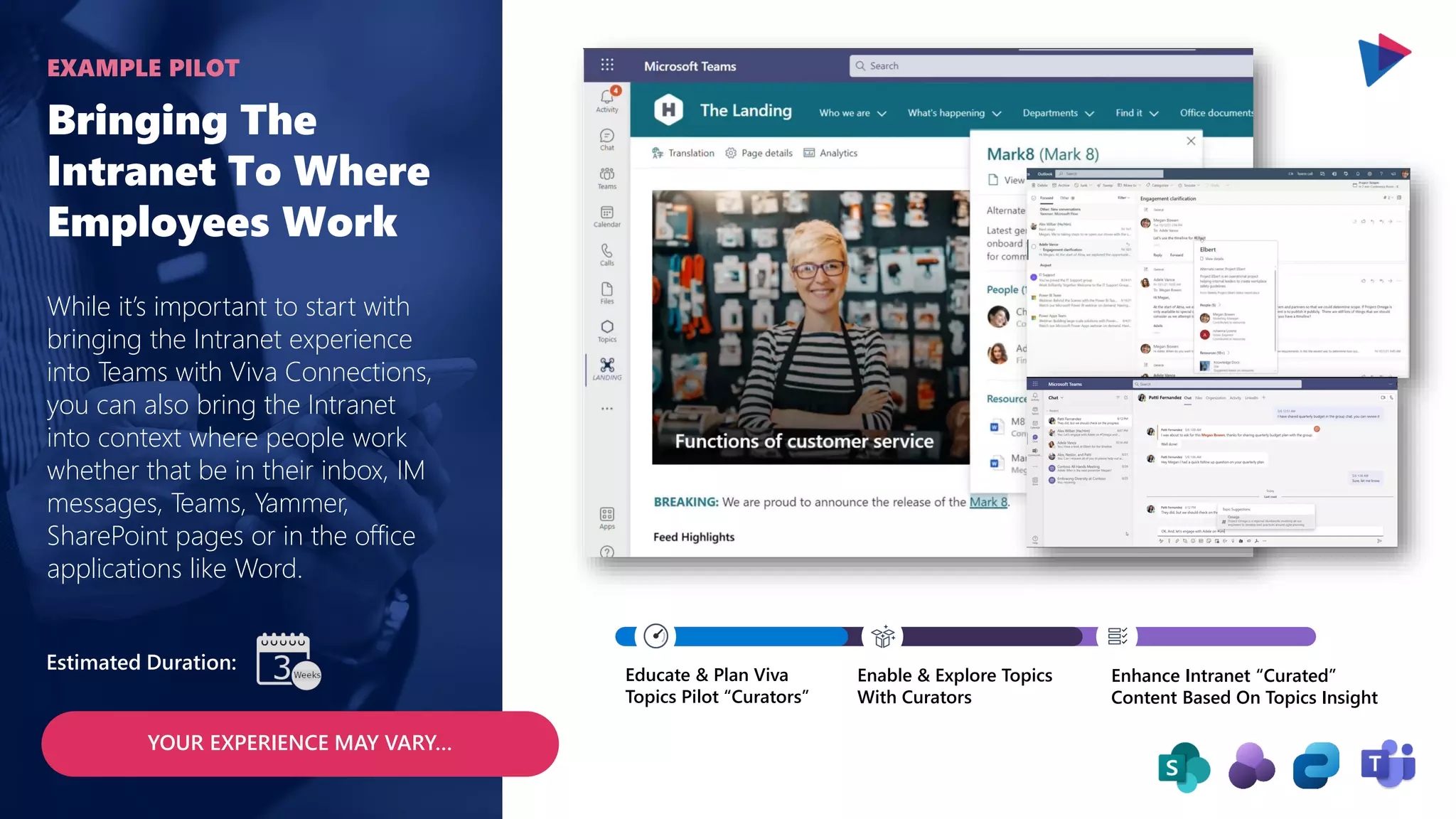The height and width of the screenshot is (819, 1456).
Task: Click the Educate & Plan Viva Topics label
Action: click(x=717, y=686)
